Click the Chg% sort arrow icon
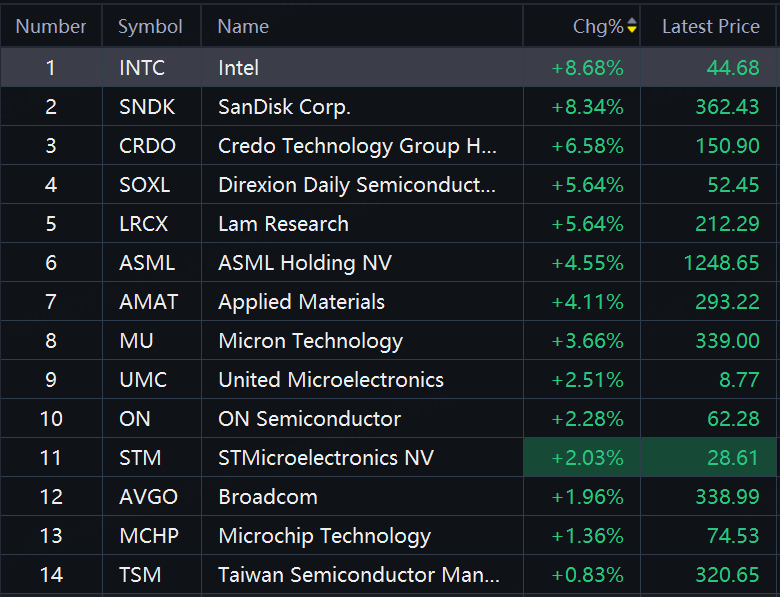Viewport: 780px width, 597px height. 632,27
